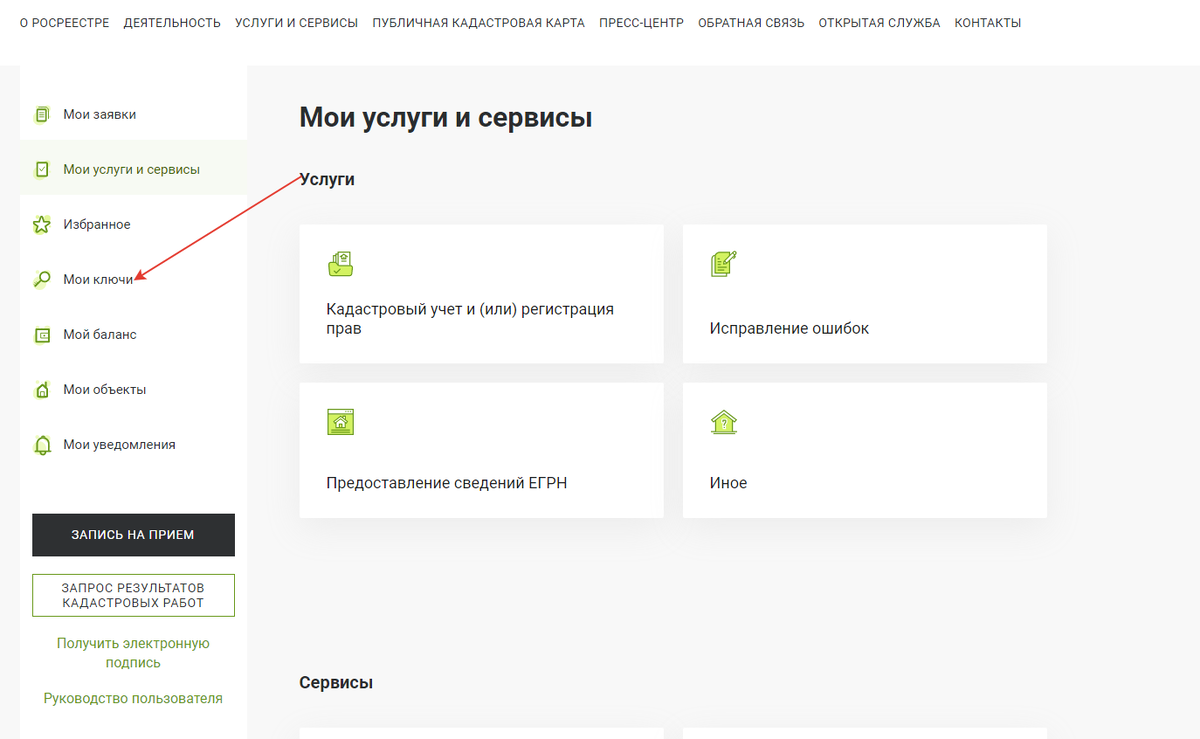Click the key icon beside Мои ключи
The height and width of the screenshot is (739, 1200).
pos(42,280)
